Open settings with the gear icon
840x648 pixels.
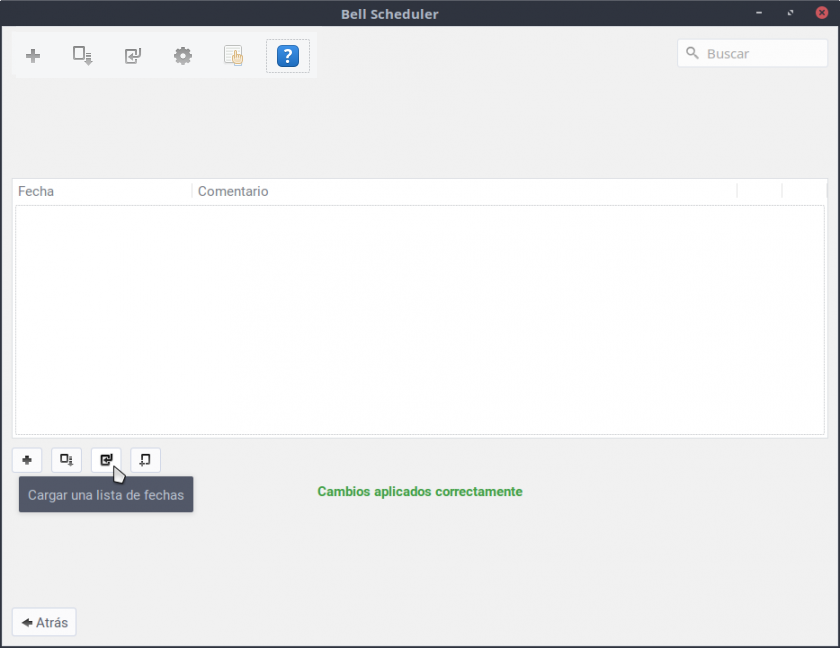(x=183, y=56)
